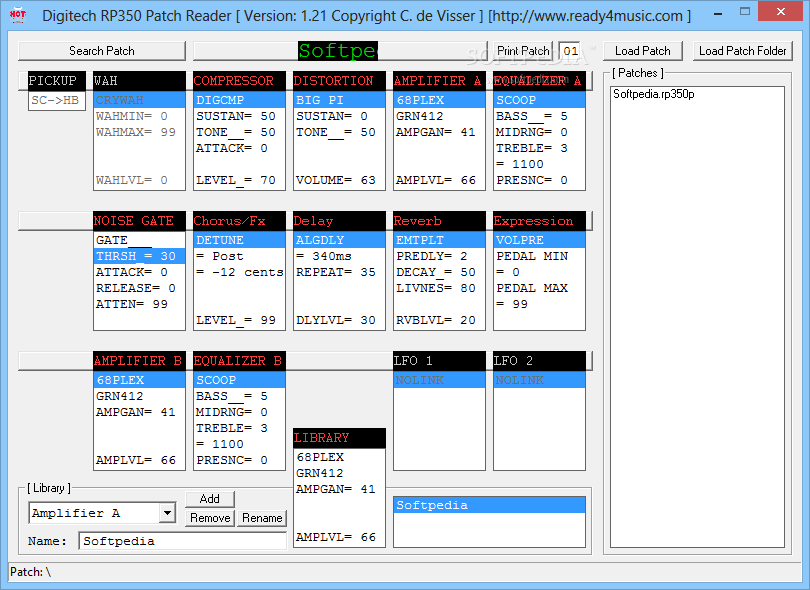Select THRSH = 30 in Noise Gate

tap(139, 256)
